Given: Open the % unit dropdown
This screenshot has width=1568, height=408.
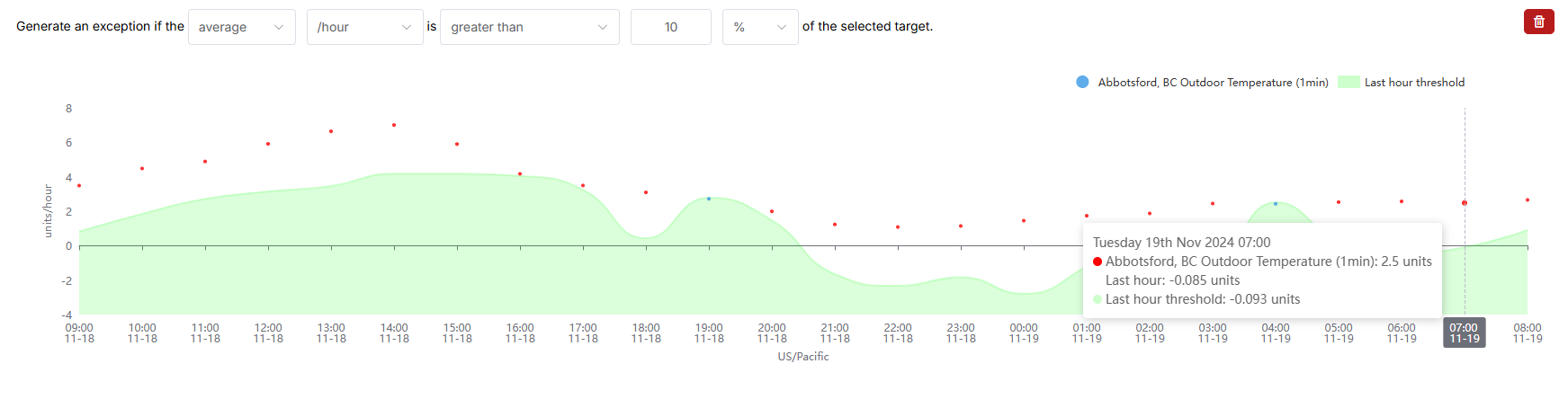Looking at the screenshot, I should click(x=760, y=27).
